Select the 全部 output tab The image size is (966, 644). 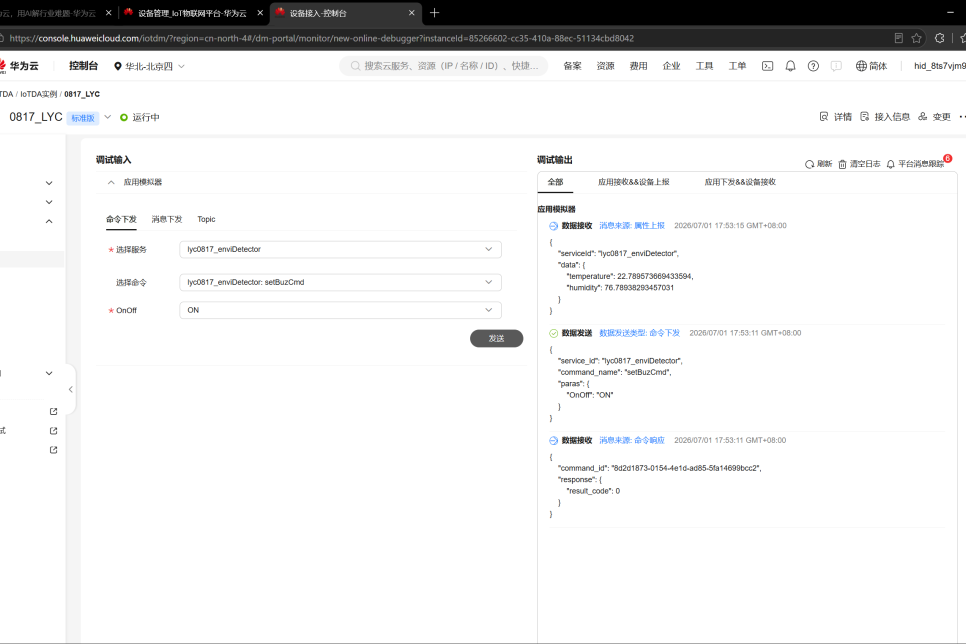[555, 182]
